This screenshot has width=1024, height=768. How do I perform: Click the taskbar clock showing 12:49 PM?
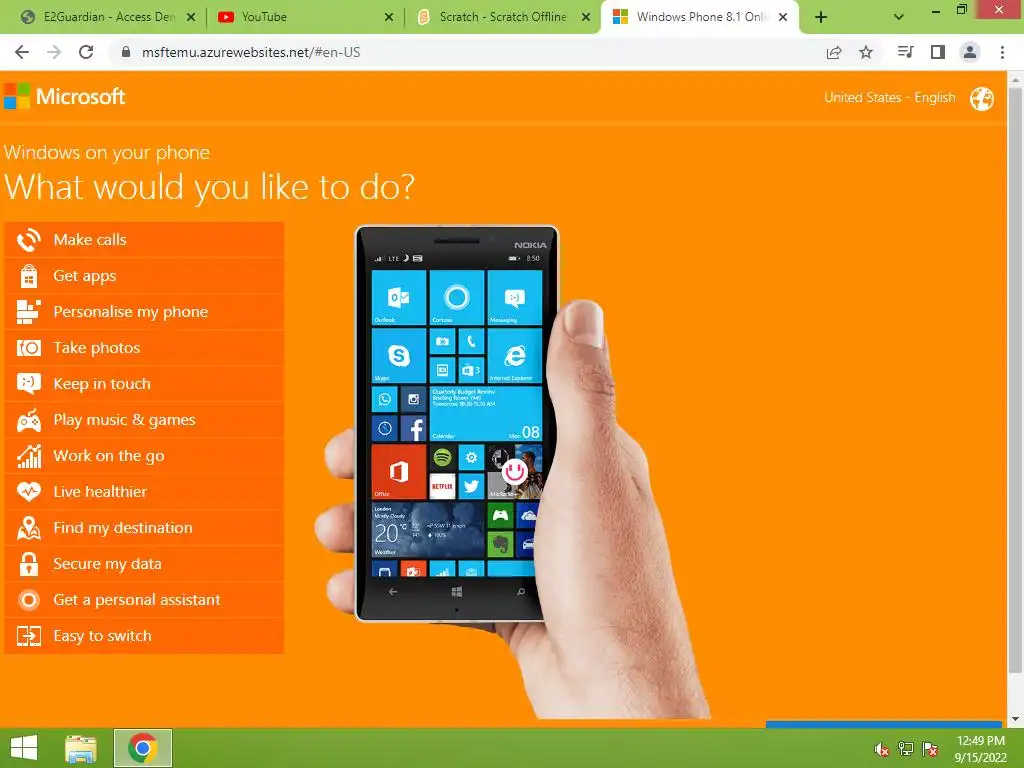980,749
